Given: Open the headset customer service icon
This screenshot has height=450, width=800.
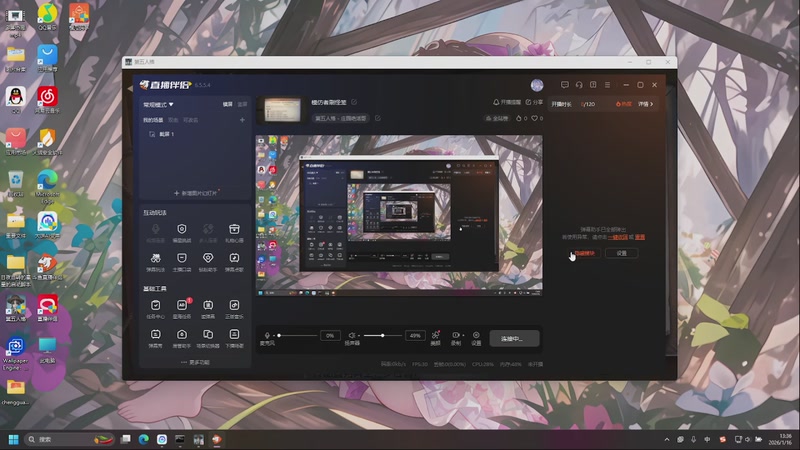Looking at the screenshot, I should click(579, 85).
